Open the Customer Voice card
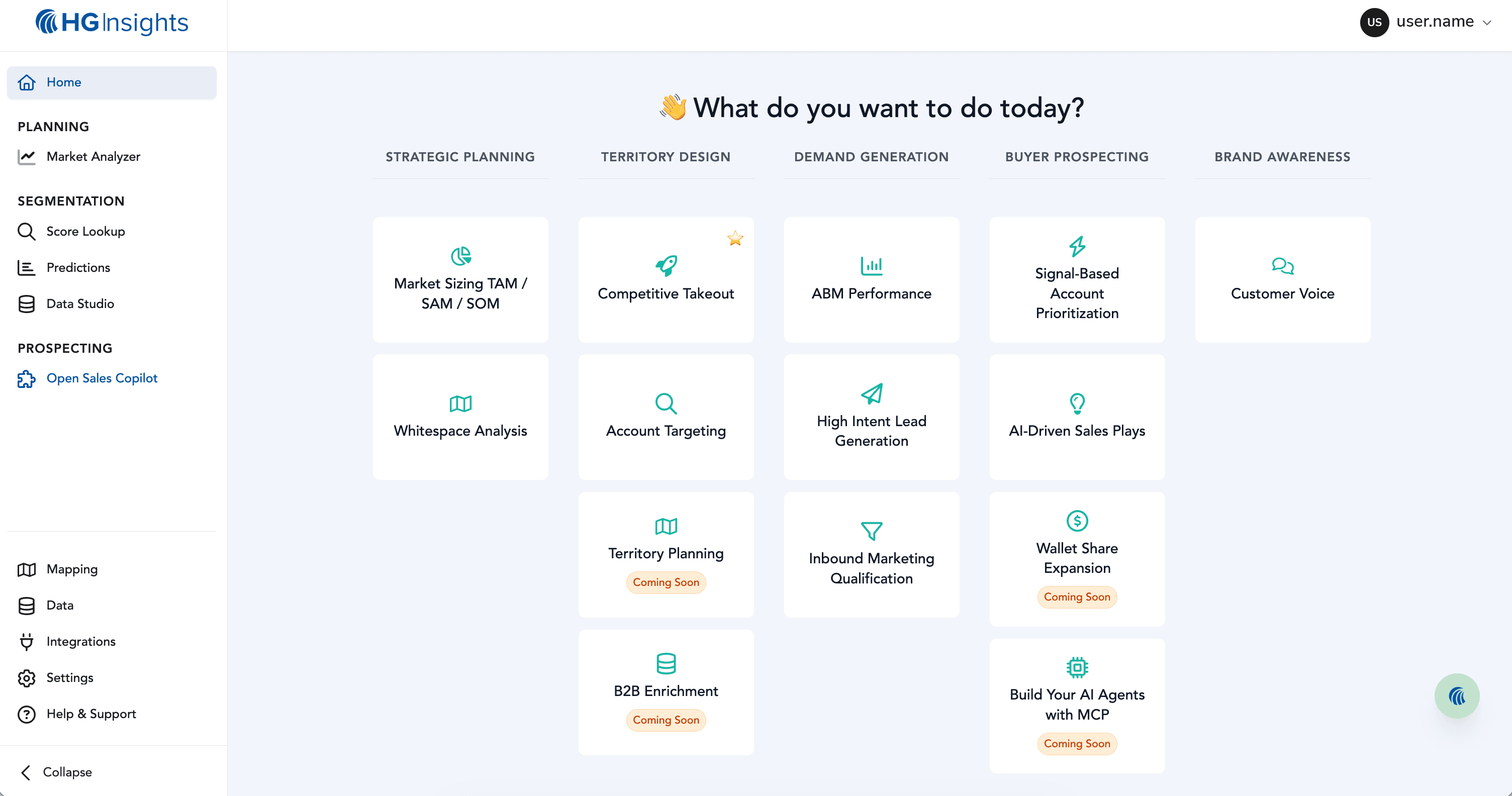Viewport: 1512px width, 796px height. coord(1282,280)
